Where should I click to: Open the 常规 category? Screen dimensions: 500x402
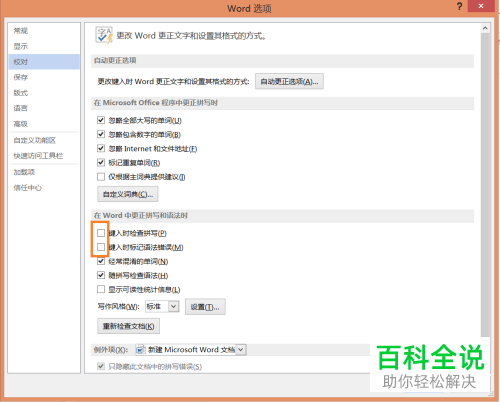[44, 31]
